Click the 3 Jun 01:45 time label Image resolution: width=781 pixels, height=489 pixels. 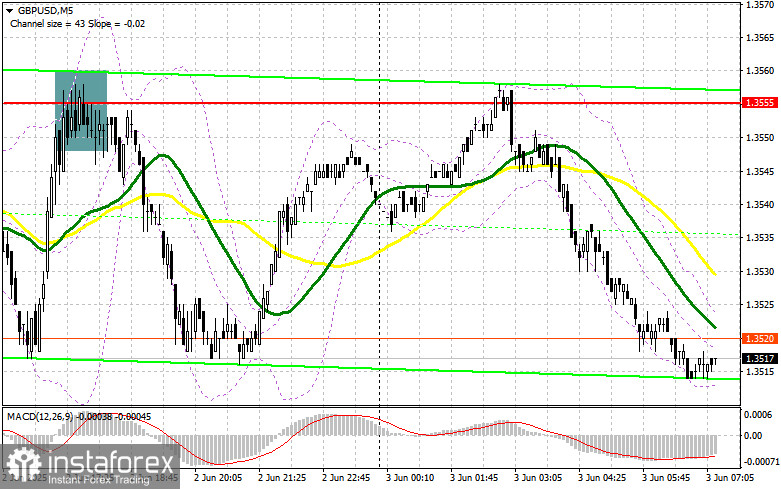pos(474,478)
